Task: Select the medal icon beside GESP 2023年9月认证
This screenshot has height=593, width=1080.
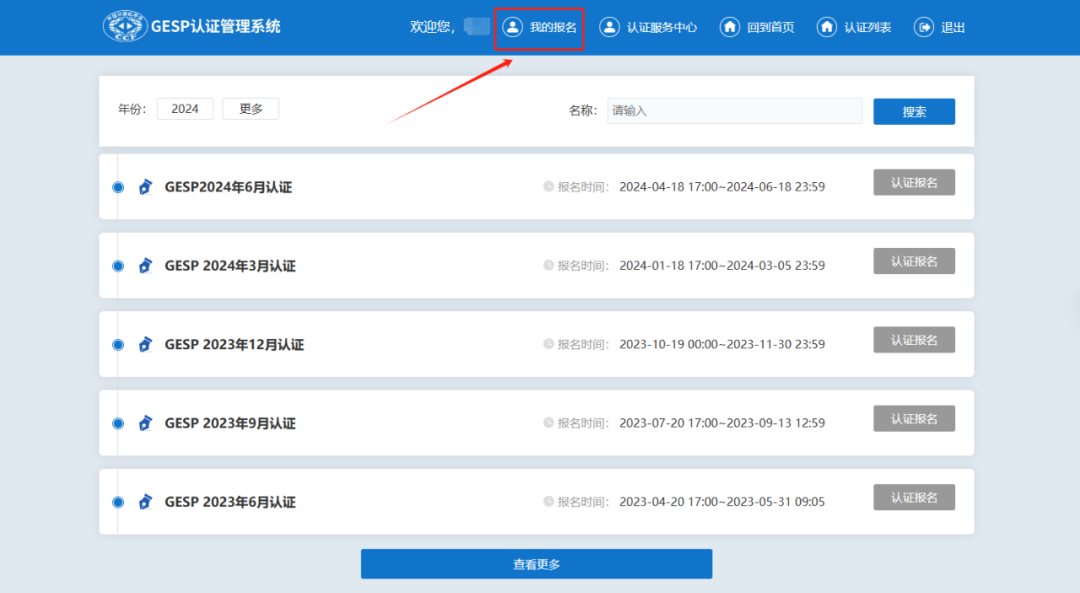Action: [145, 423]
